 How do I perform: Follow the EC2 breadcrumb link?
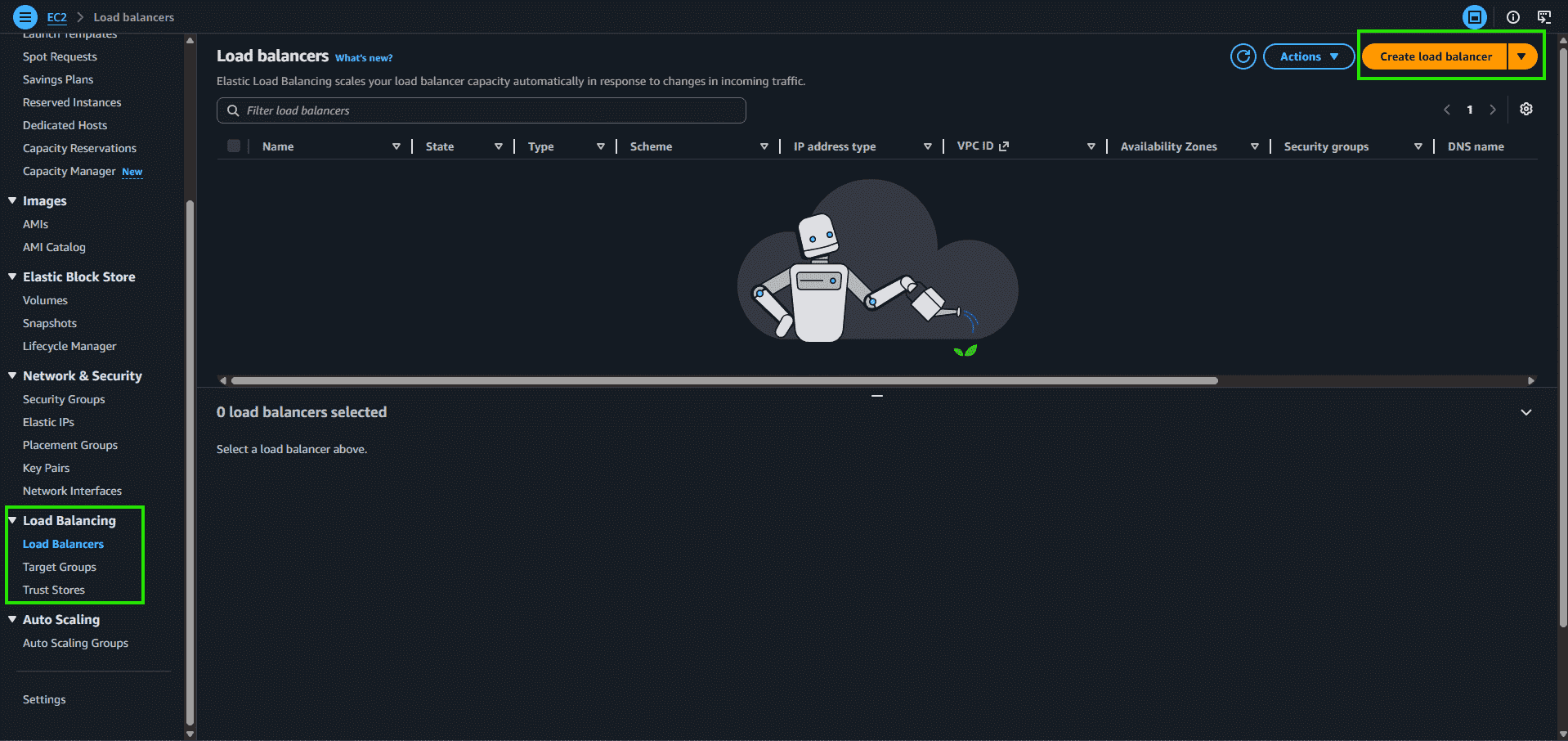point(56,17)
